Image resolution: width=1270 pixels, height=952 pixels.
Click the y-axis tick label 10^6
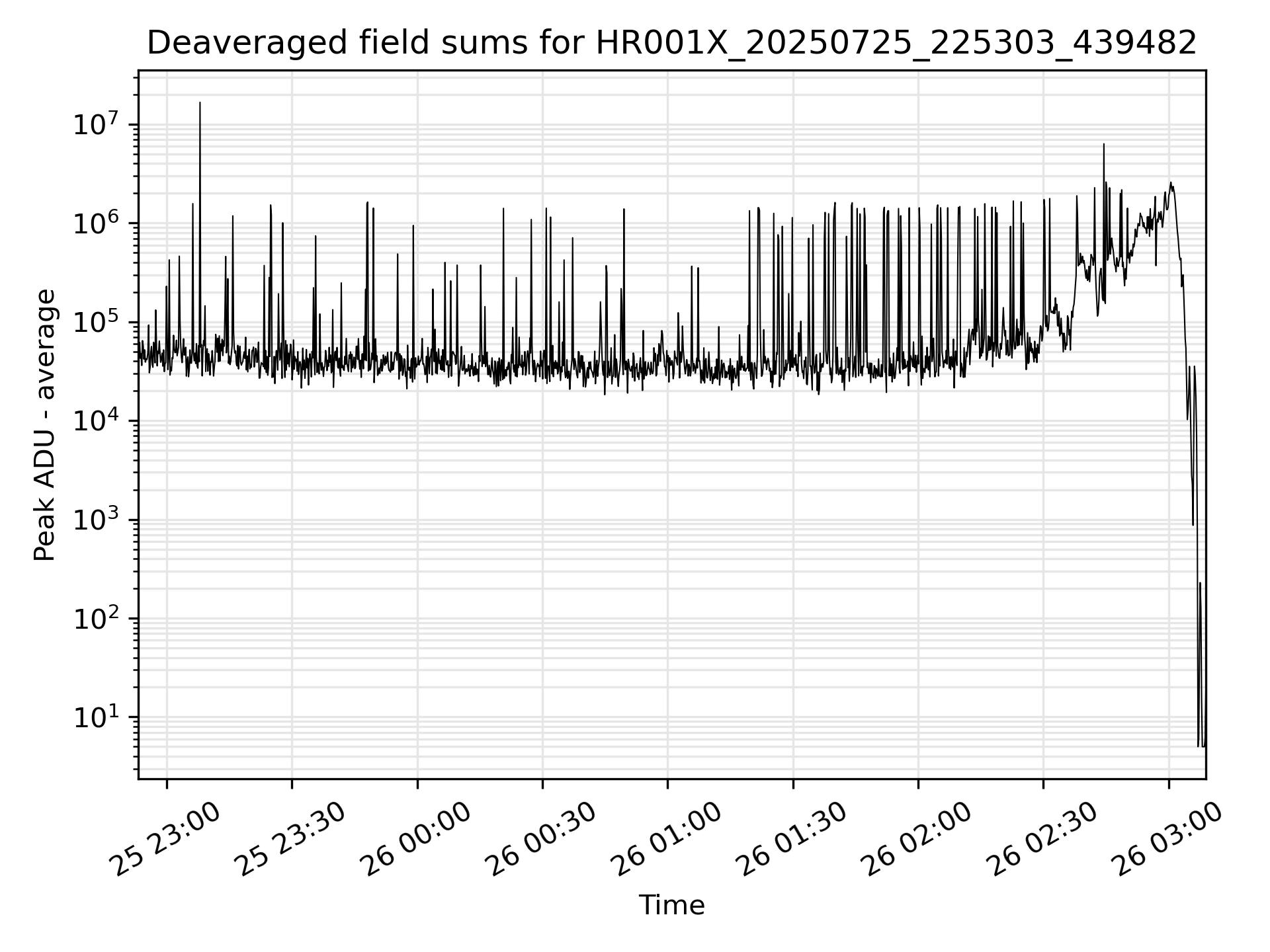click(x=96, y=223)
